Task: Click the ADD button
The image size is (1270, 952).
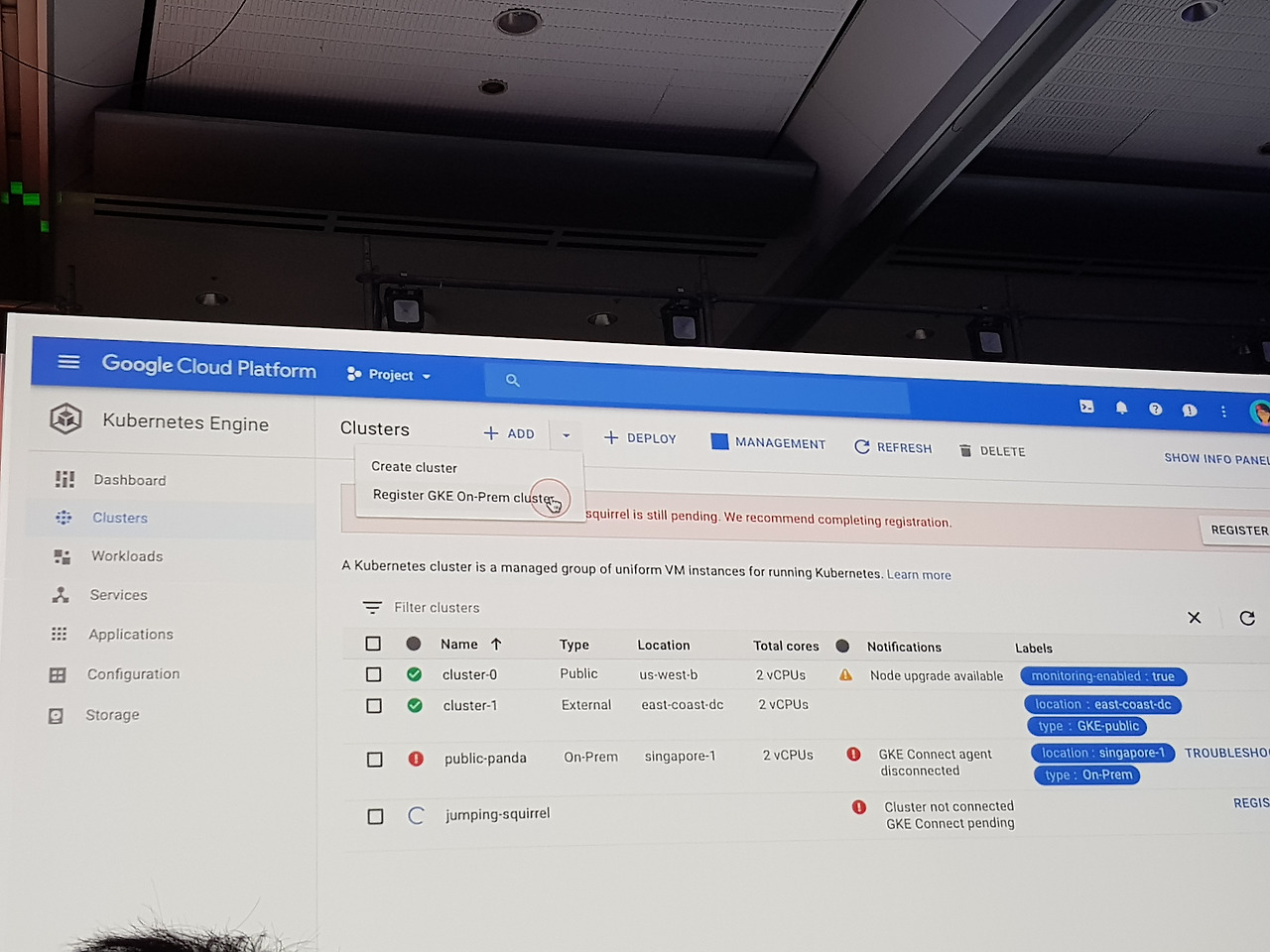Action: tap(509, 433)
